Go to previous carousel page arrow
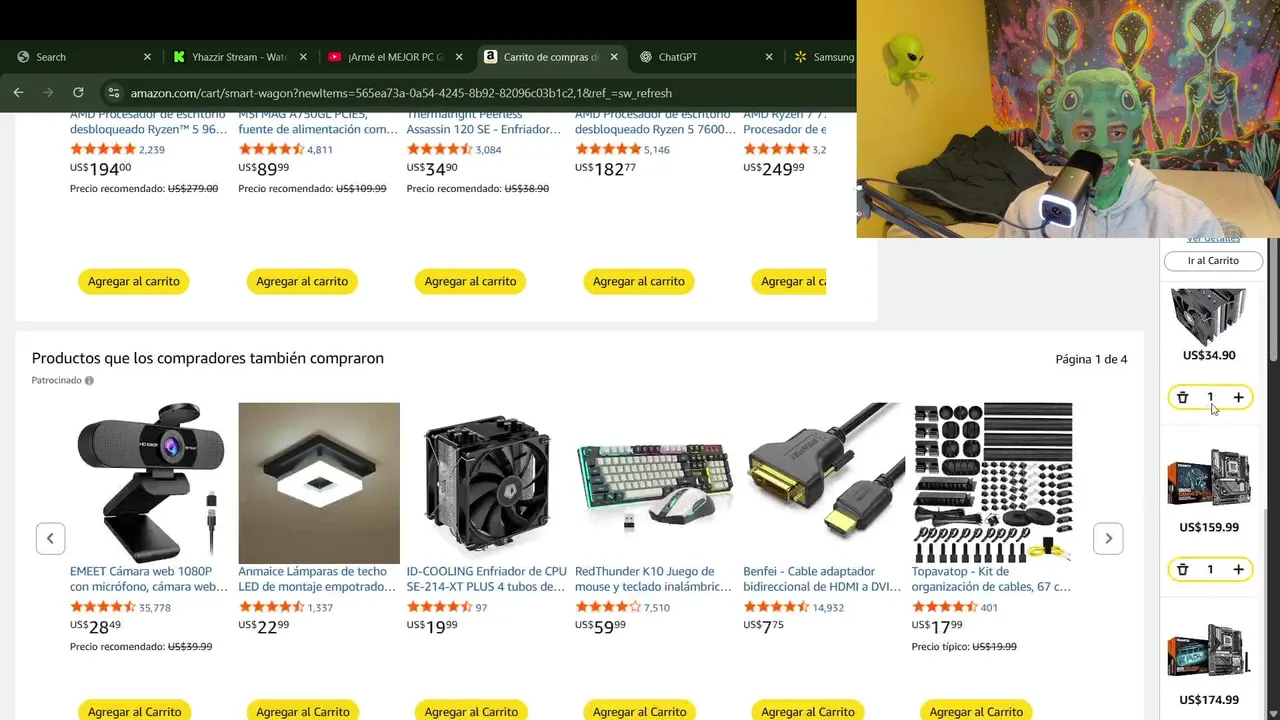1280x720 pixels. [50, 538]
